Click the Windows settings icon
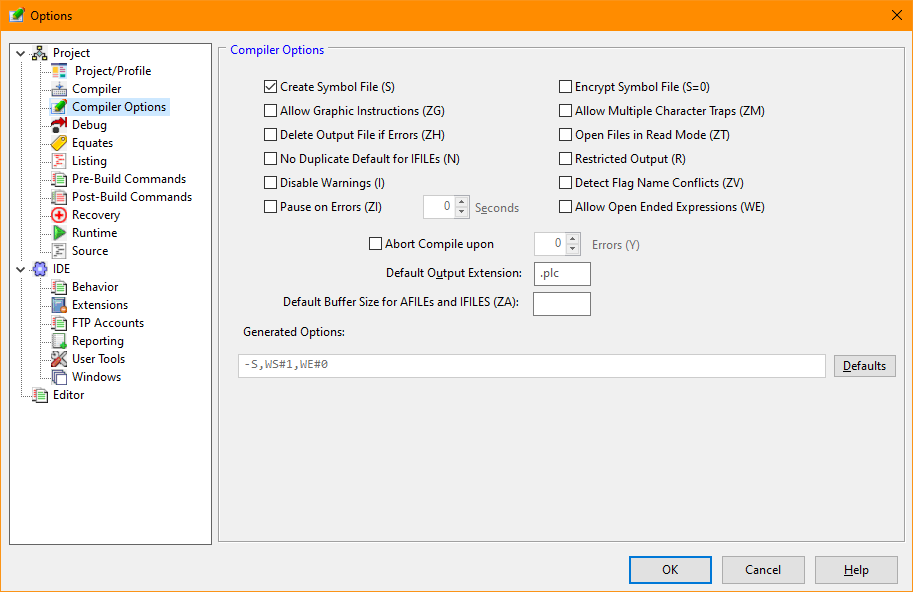913x592 pixels. (59, 377)
